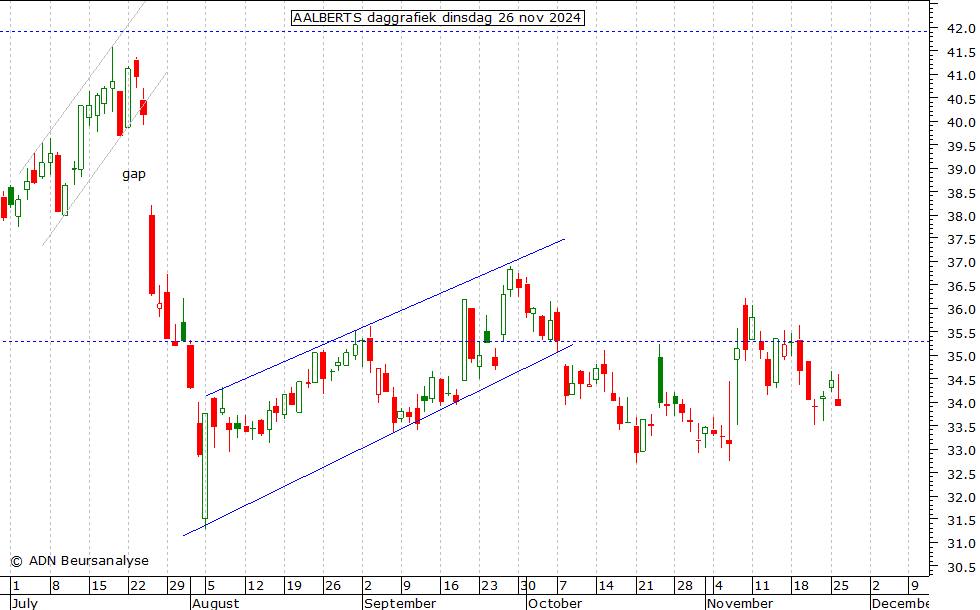
Task: Click the 31.5 price axis label
Action: [961, 521]
